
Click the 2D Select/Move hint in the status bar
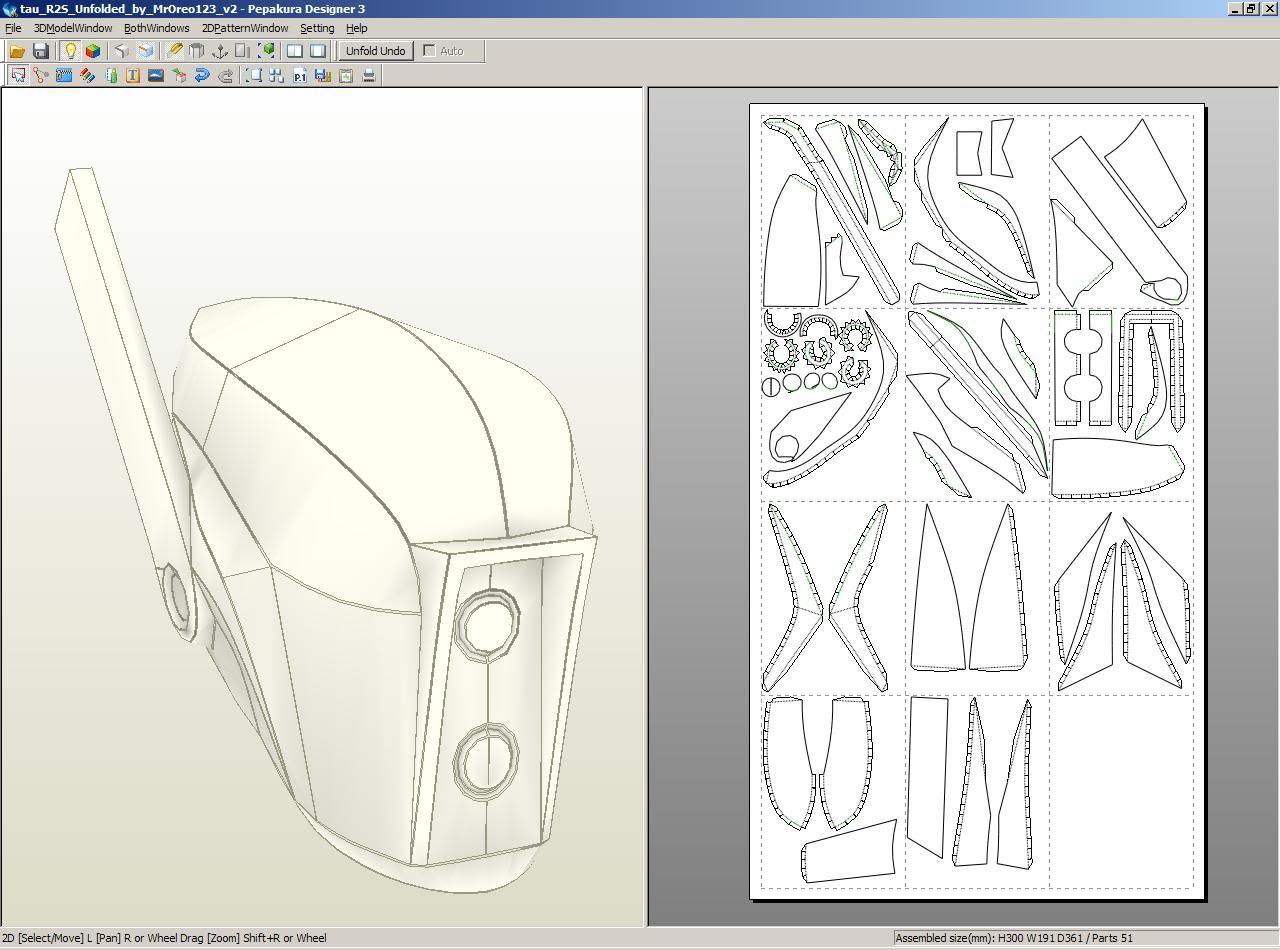tap(164, 938)
